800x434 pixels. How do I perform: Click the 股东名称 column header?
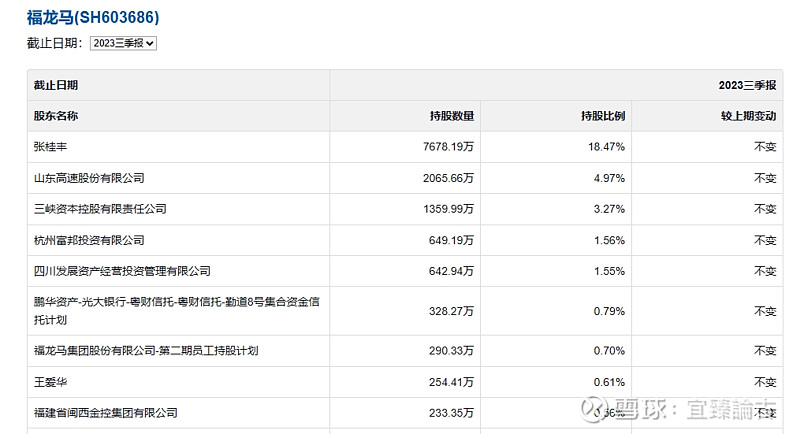pyautogui.click(x=56, y=115)
